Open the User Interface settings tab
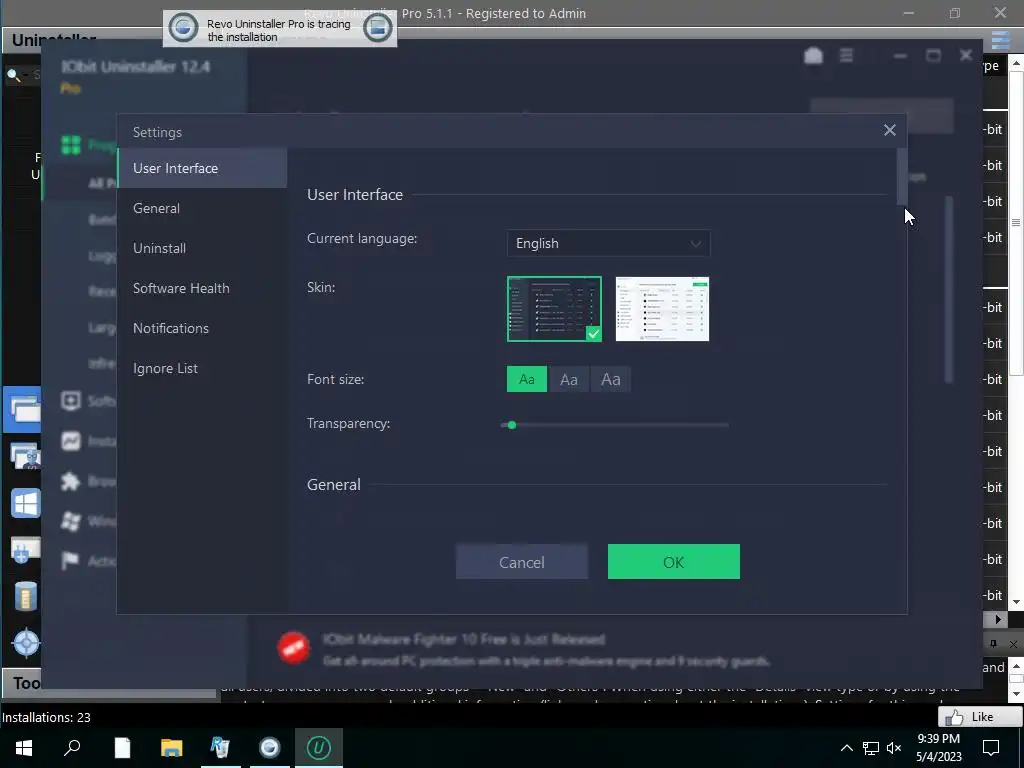Viewport: 1024px width, 768px height. [x=202, y=168]
